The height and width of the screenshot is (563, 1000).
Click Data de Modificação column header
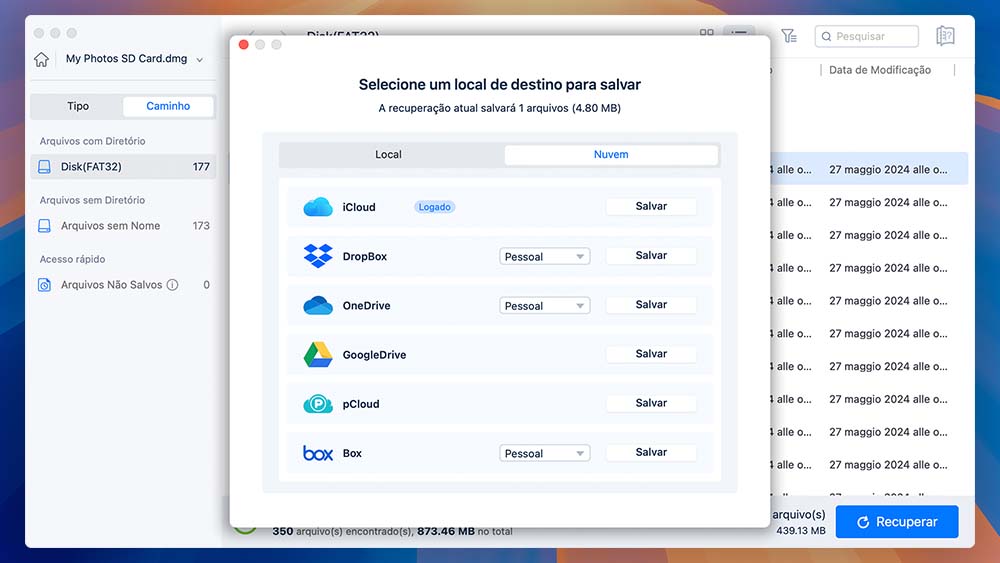[879, 70]
